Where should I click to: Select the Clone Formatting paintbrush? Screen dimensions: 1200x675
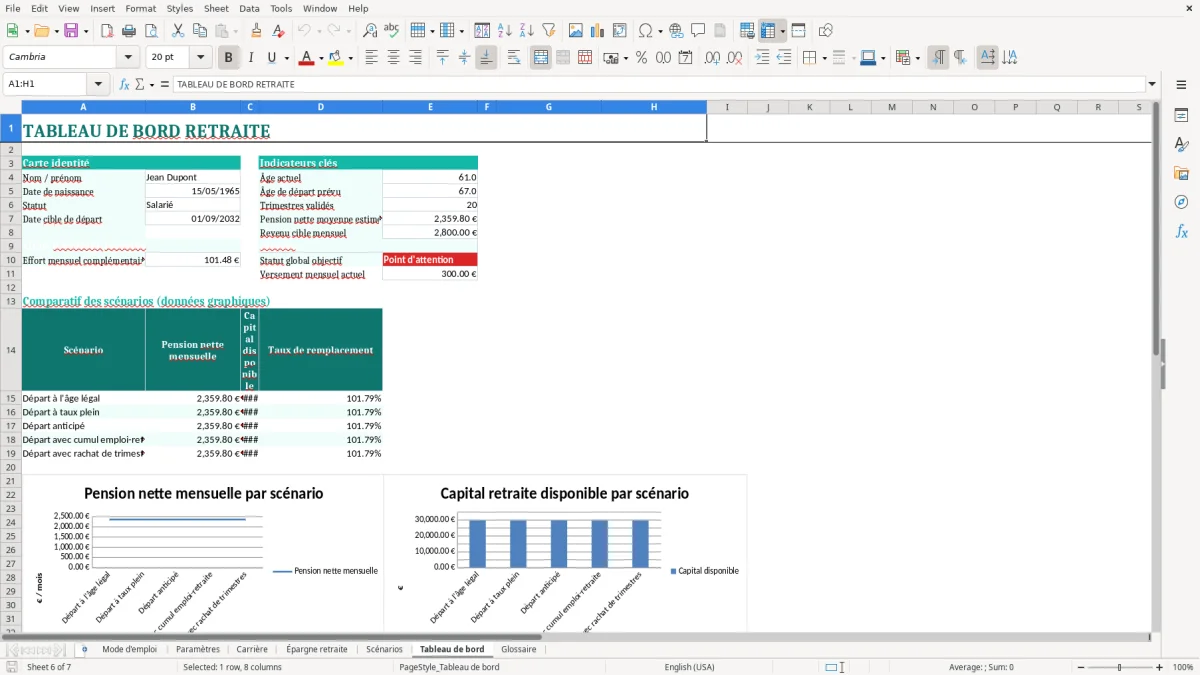[256, 31]
